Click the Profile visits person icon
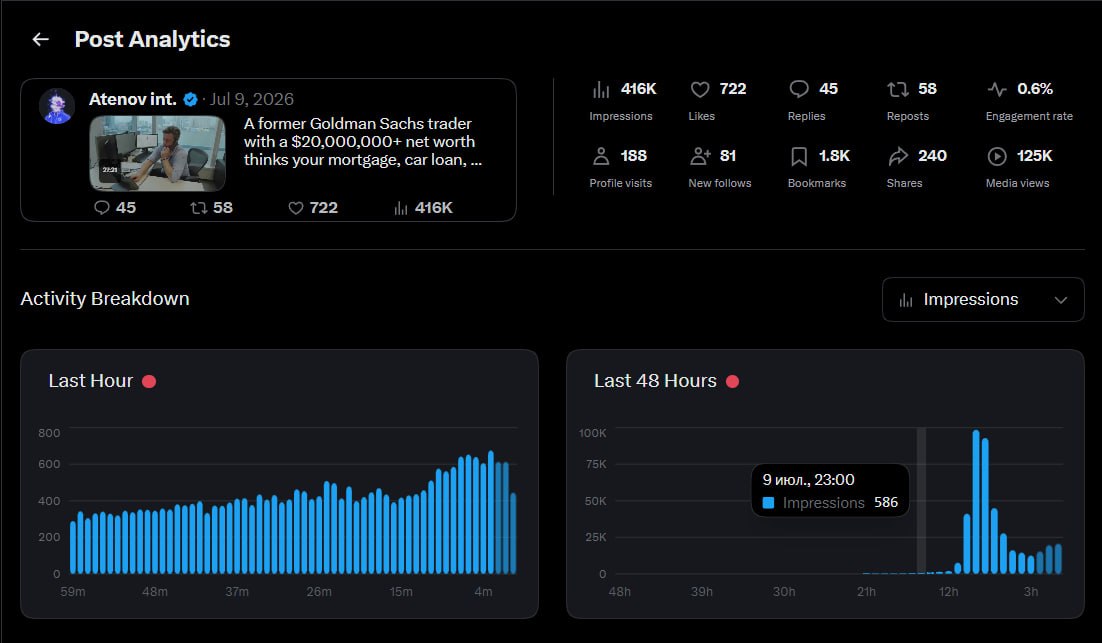This screenshot has height=643, width=1102. coord(601,156)
